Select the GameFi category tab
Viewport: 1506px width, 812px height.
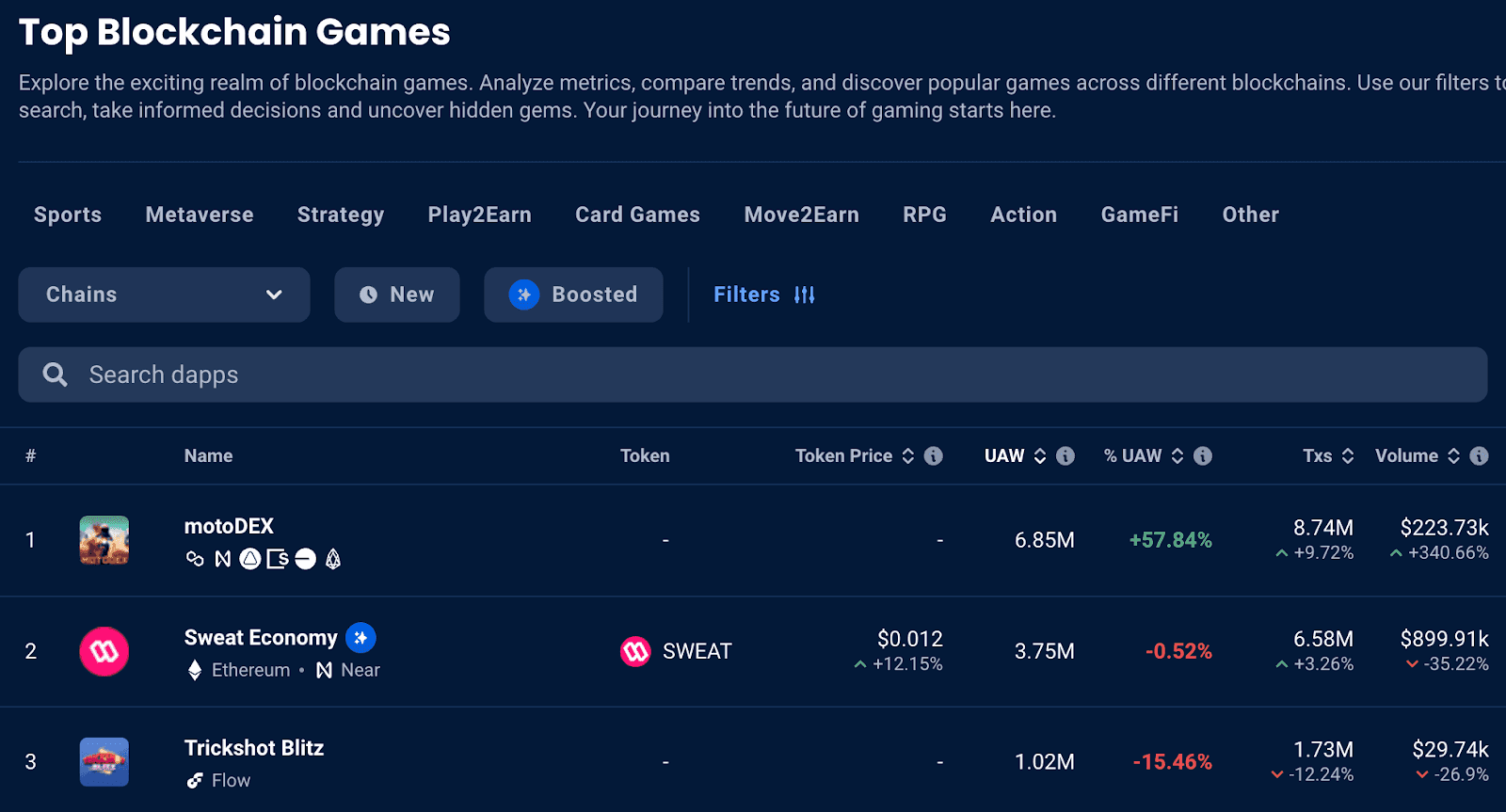point(1140,215)
